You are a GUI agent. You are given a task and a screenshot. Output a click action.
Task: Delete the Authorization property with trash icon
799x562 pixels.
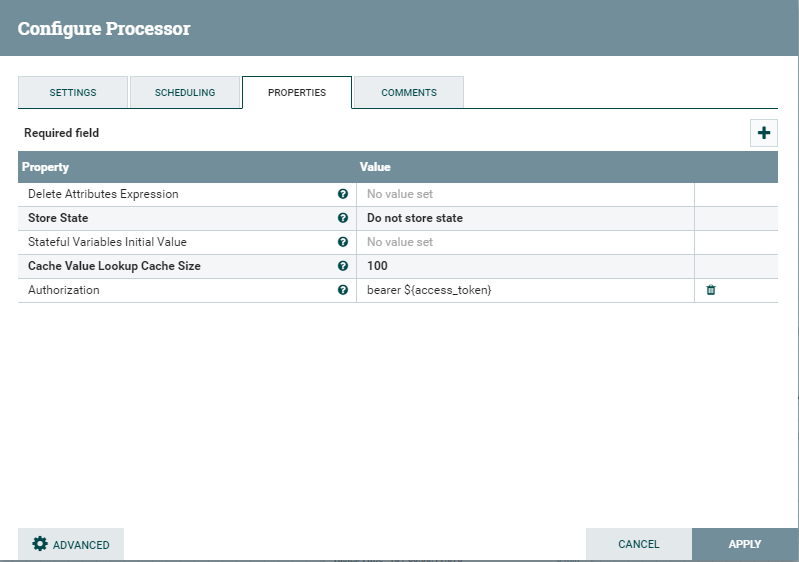[x=711, y=290]
